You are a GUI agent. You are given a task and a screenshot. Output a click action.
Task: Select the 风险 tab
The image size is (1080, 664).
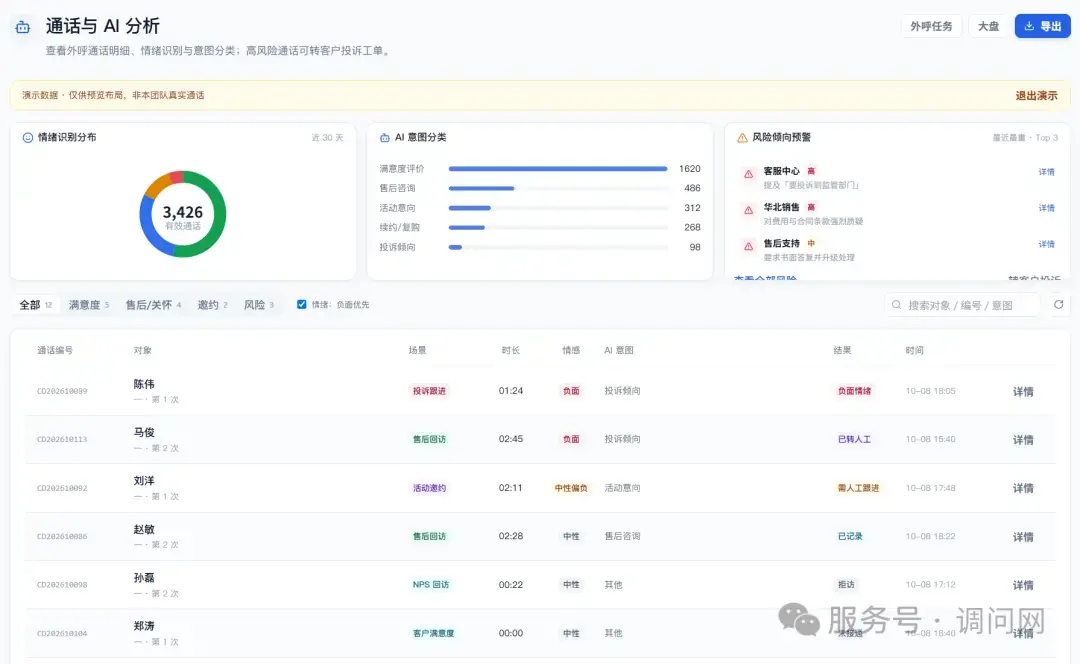[x=259, y=304]
